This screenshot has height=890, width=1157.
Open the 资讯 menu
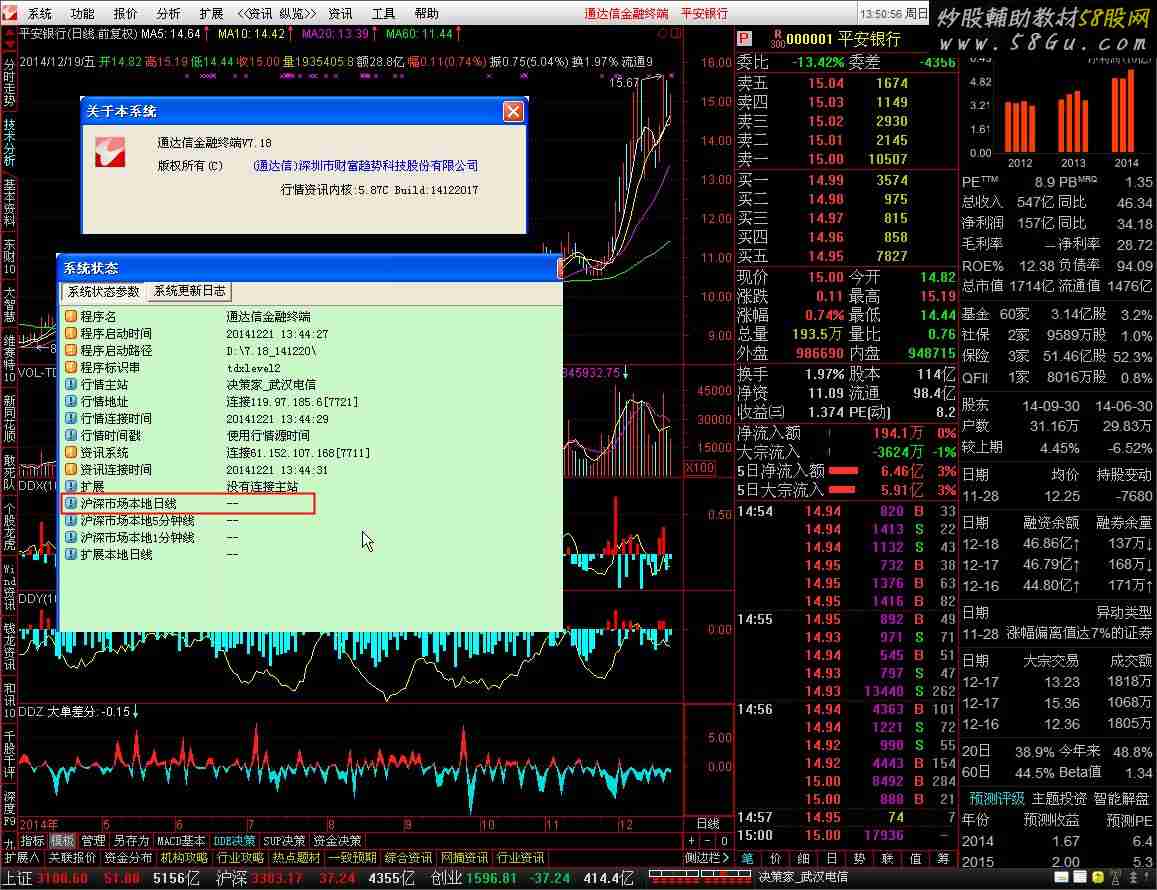click(340, 13)
